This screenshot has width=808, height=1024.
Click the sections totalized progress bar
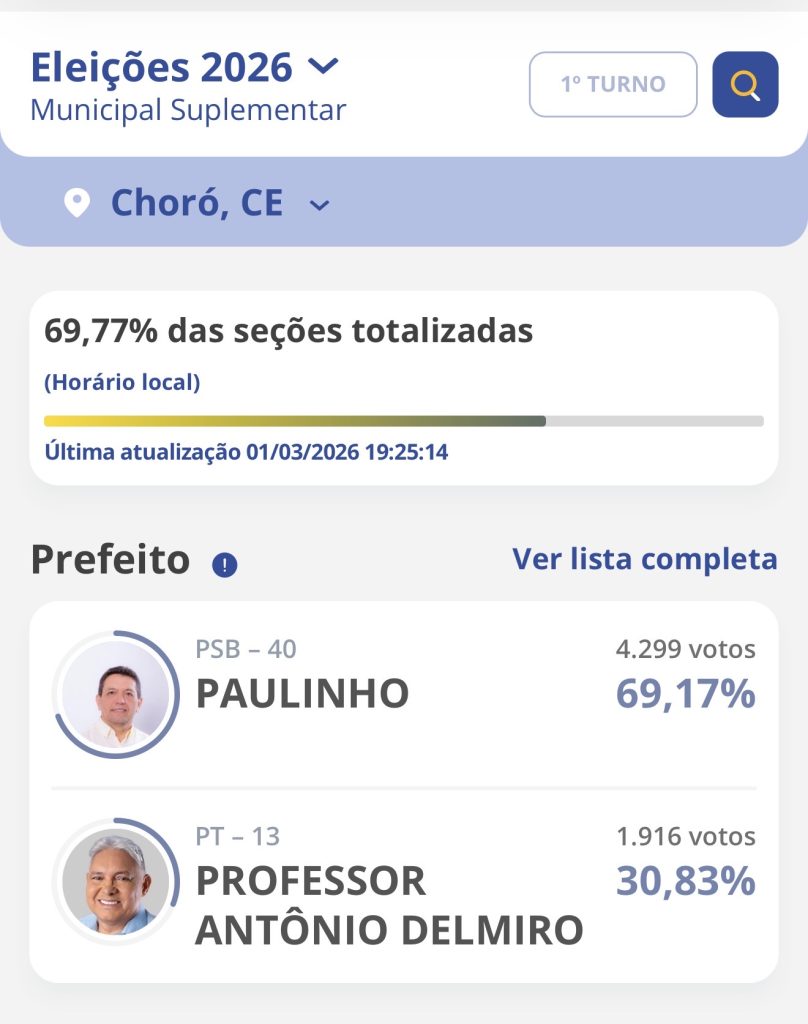click(403, 421)
